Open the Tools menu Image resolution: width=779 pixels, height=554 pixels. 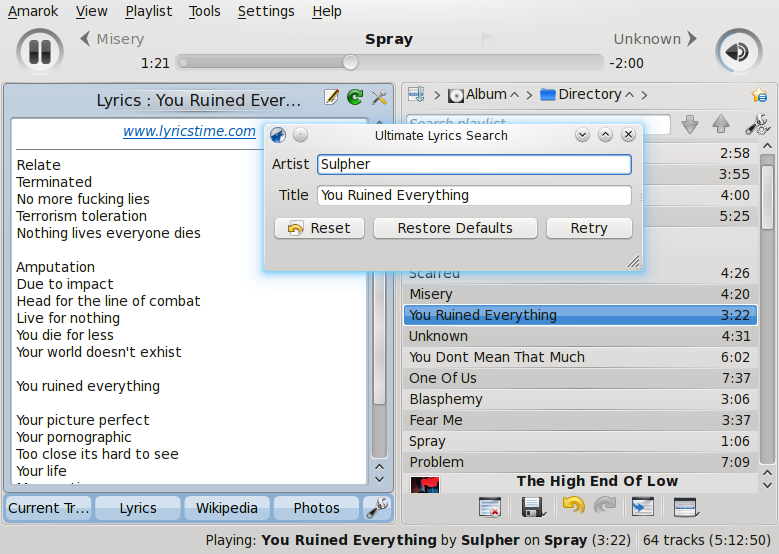click(x=204, y=11)
